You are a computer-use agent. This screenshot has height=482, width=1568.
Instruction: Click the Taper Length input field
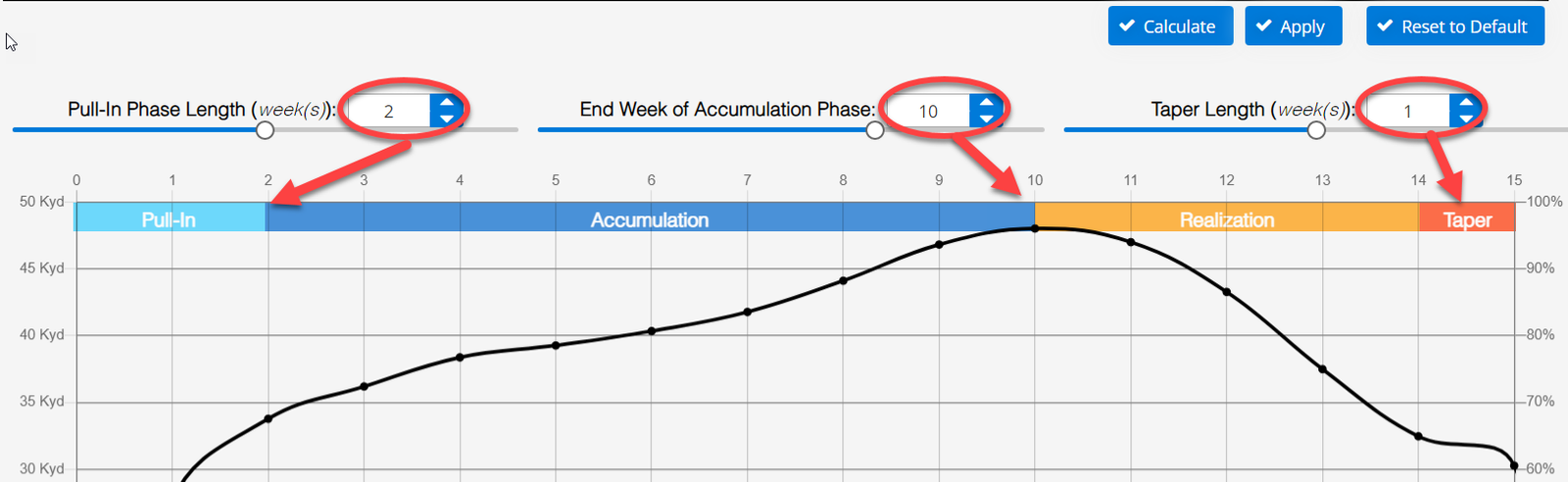point(1408,111)
